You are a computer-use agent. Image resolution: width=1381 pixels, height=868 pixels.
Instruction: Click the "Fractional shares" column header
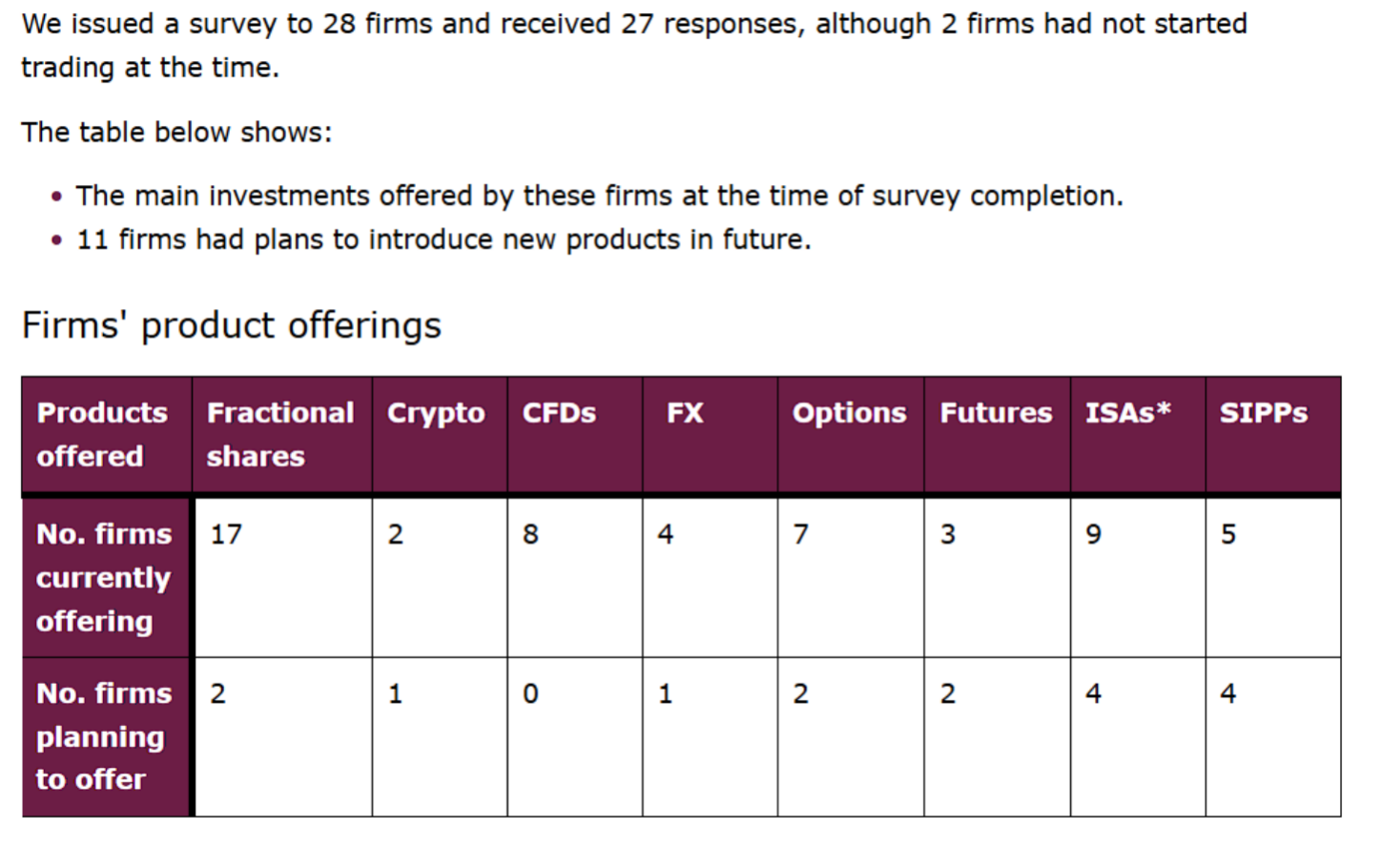coord(280,434)
